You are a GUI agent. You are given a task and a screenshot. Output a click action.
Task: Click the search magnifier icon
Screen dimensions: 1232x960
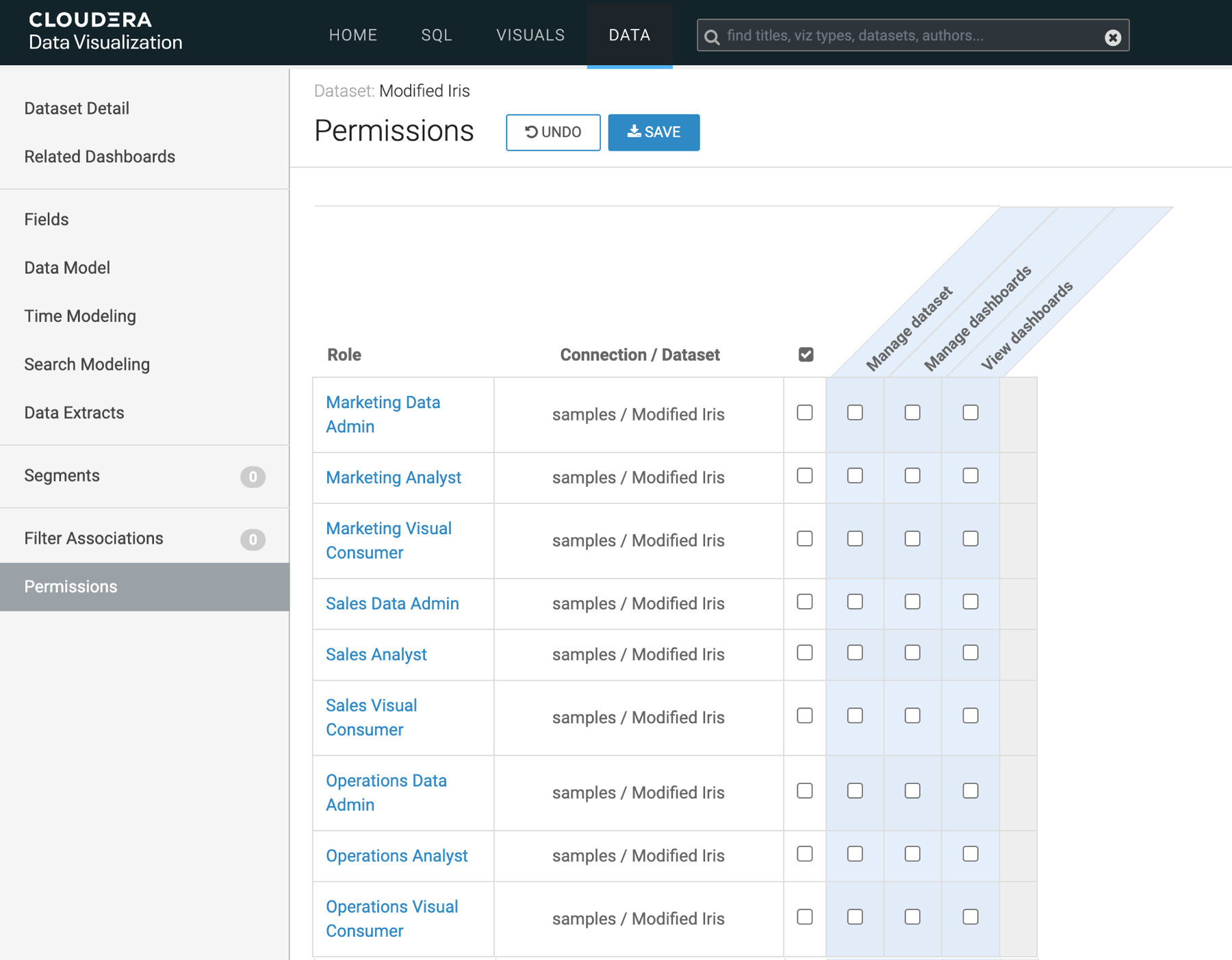(x=712, y=36)
